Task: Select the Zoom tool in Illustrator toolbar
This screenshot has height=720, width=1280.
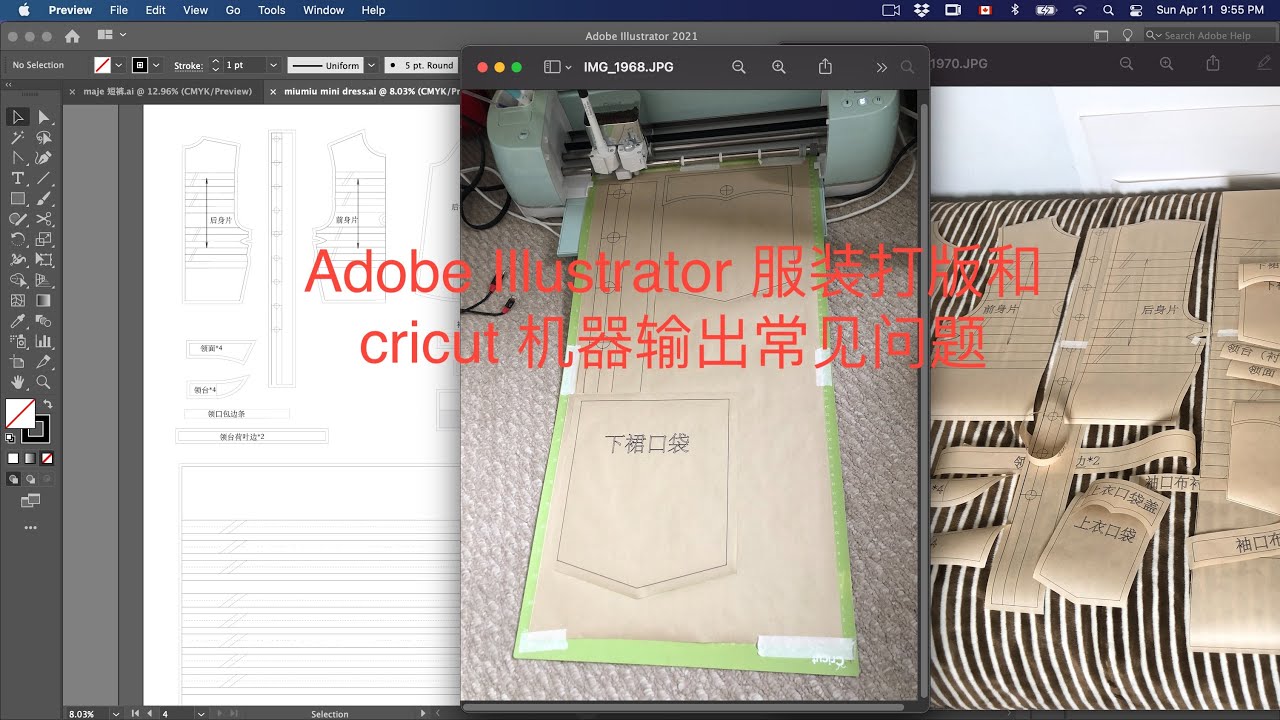Action: tap(44, 382)
